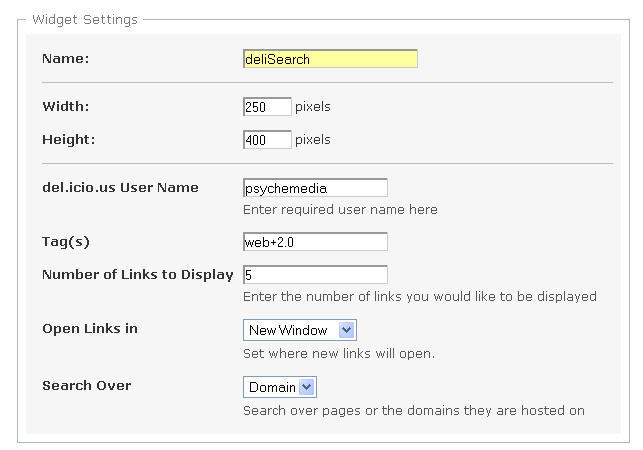Screen dimensions: 643x450
Task: Click the Width: label
Action: coord(66,107)
